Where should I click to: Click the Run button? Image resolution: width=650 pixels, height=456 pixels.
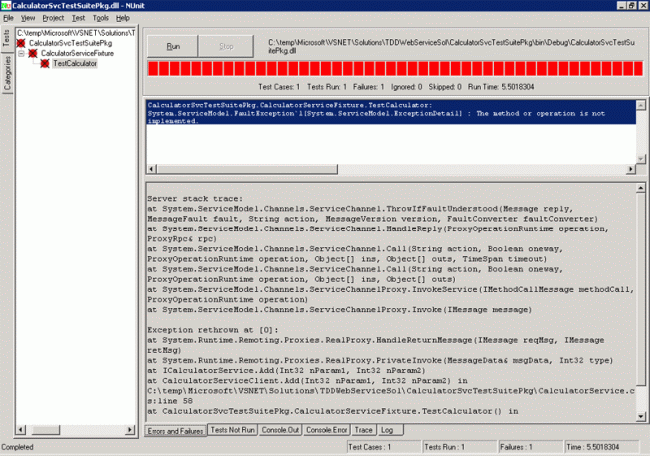pos(172,46)
